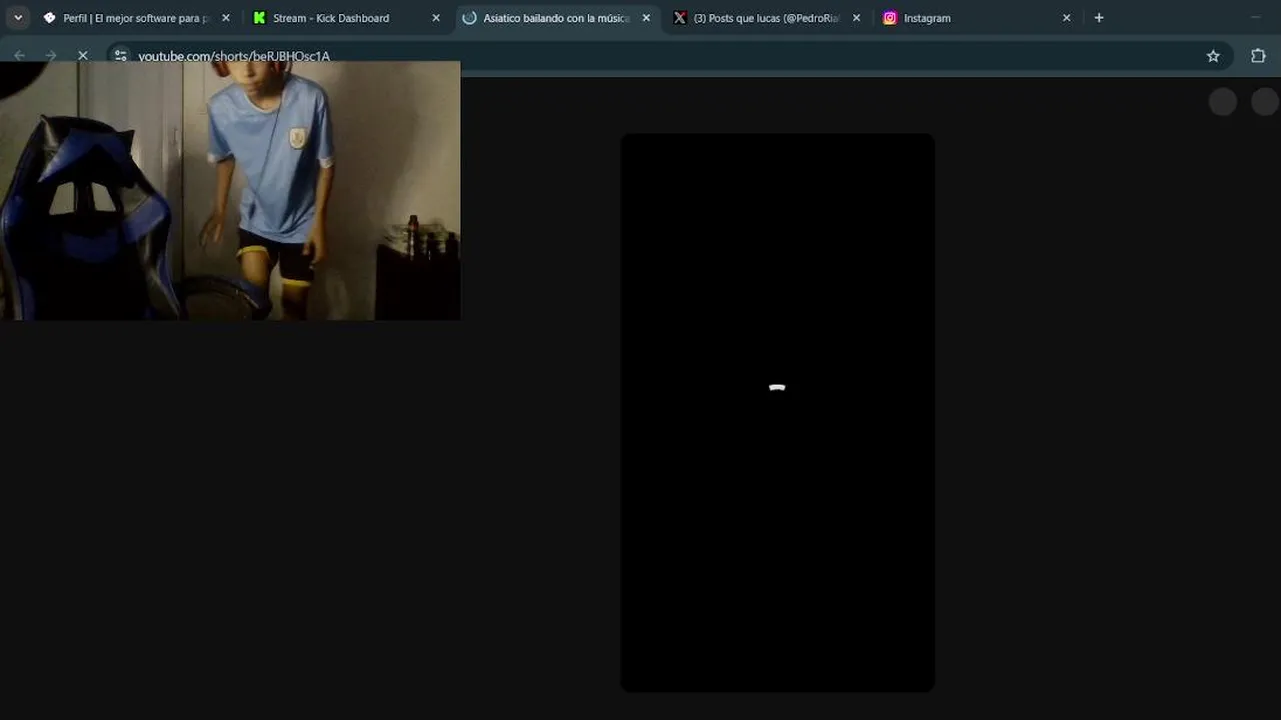The image size is (1281, 720).
Task: Switch to the Perfil software tab
Action: [137, 18]
